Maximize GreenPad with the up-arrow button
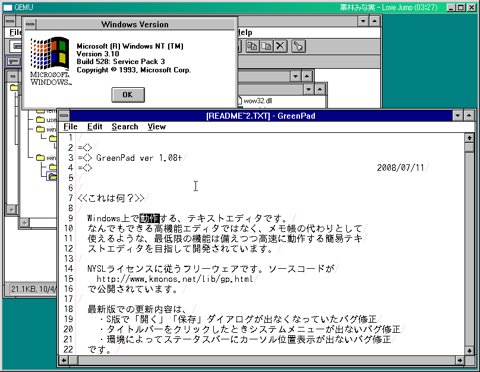Image resolution: width=480 pixels, height=372 pixels. (469, 116)
